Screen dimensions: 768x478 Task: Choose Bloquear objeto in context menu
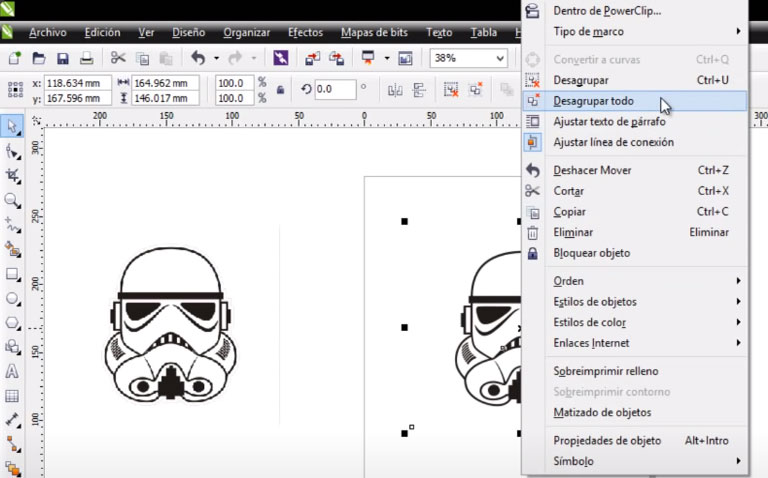(635, 253)
